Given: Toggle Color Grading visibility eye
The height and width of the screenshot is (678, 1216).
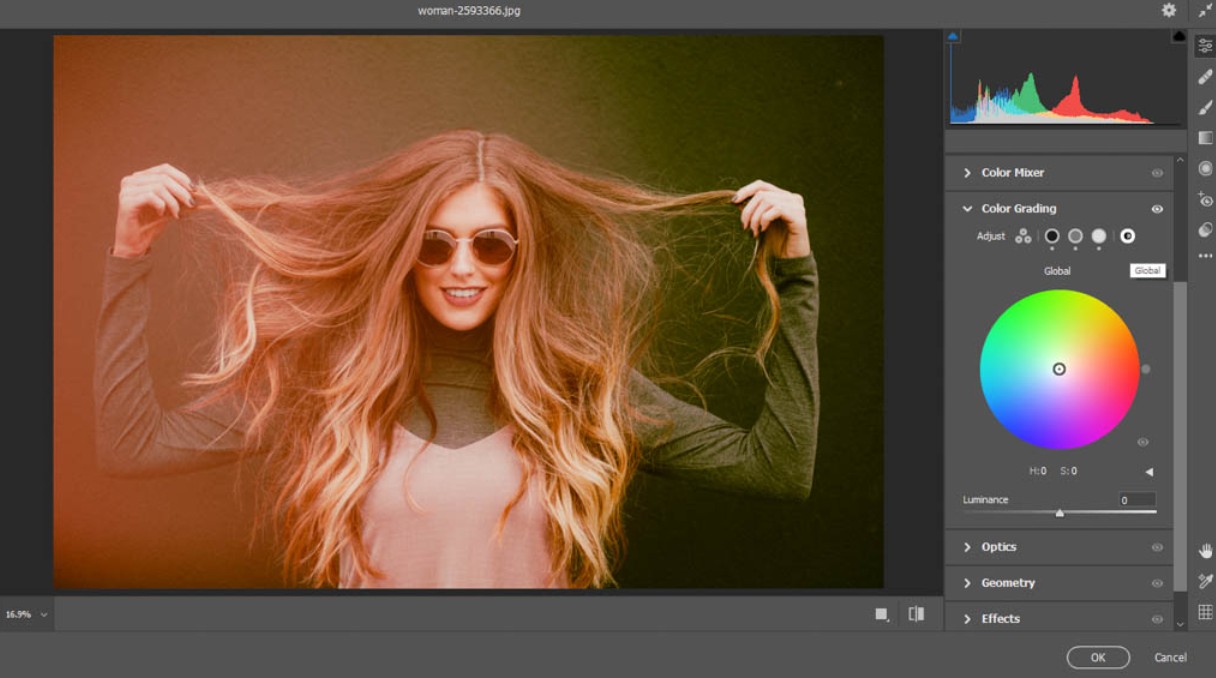Looking at the screenshot, I should pos(1157,209).
